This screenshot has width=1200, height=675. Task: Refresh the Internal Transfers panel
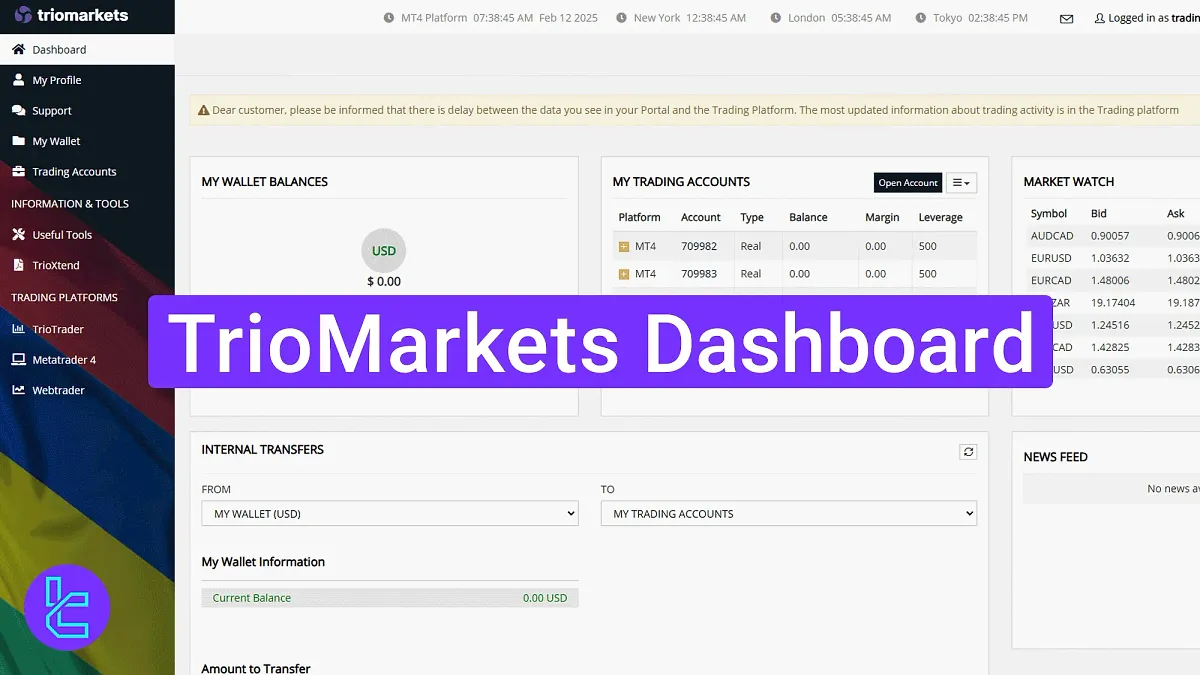(968, 451)
